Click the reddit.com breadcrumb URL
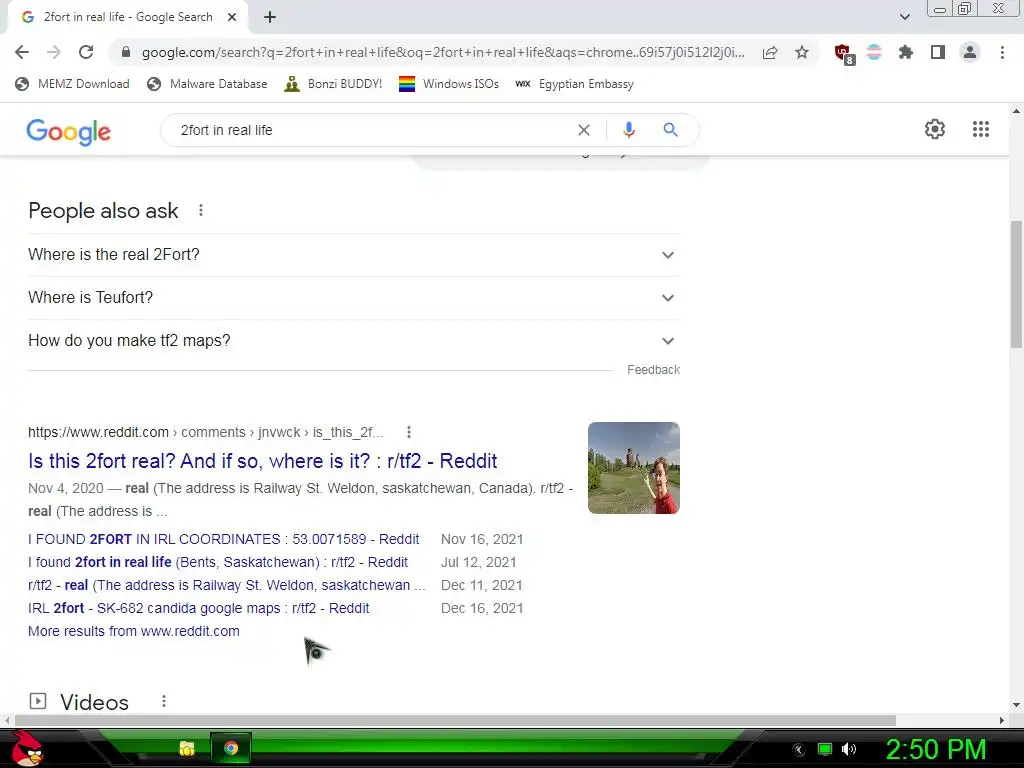1024x768 pixels. [x=205, y=432]
